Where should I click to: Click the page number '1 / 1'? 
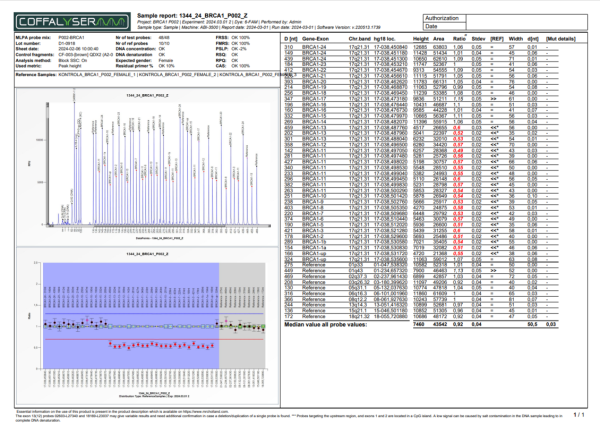579,415
